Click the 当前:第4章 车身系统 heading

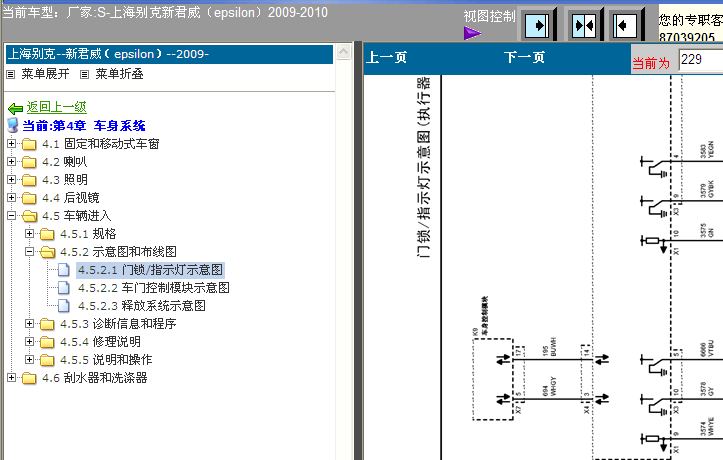(x=83, y=125)
